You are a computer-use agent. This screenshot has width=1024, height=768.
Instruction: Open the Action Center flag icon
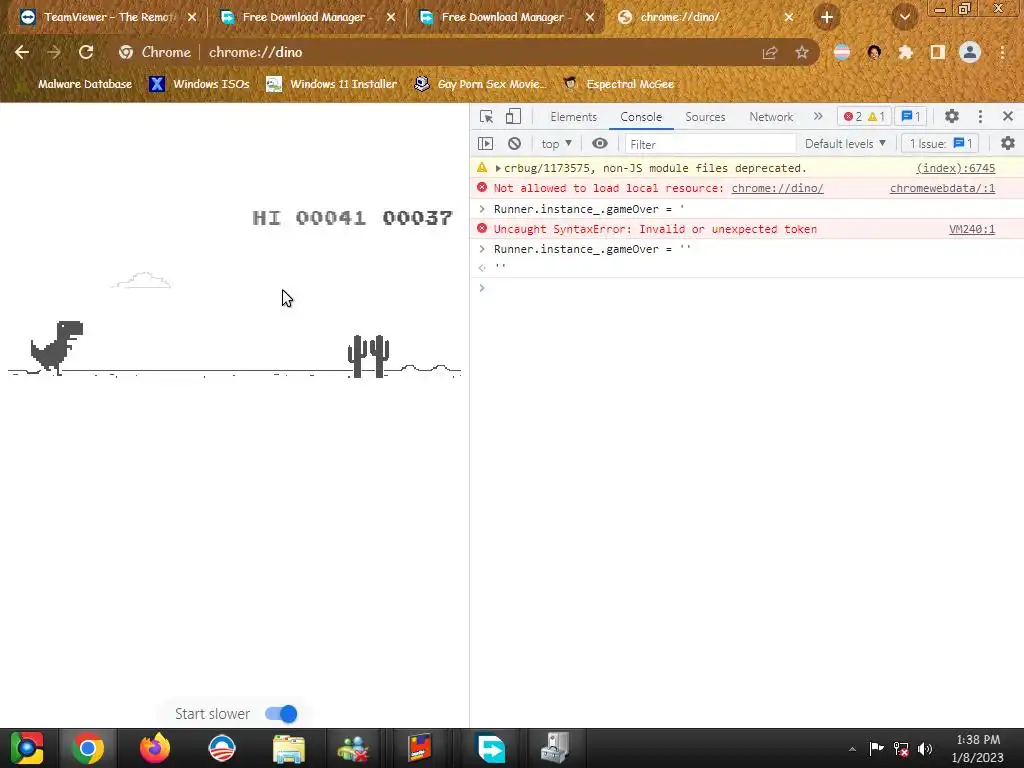point(876,749)
